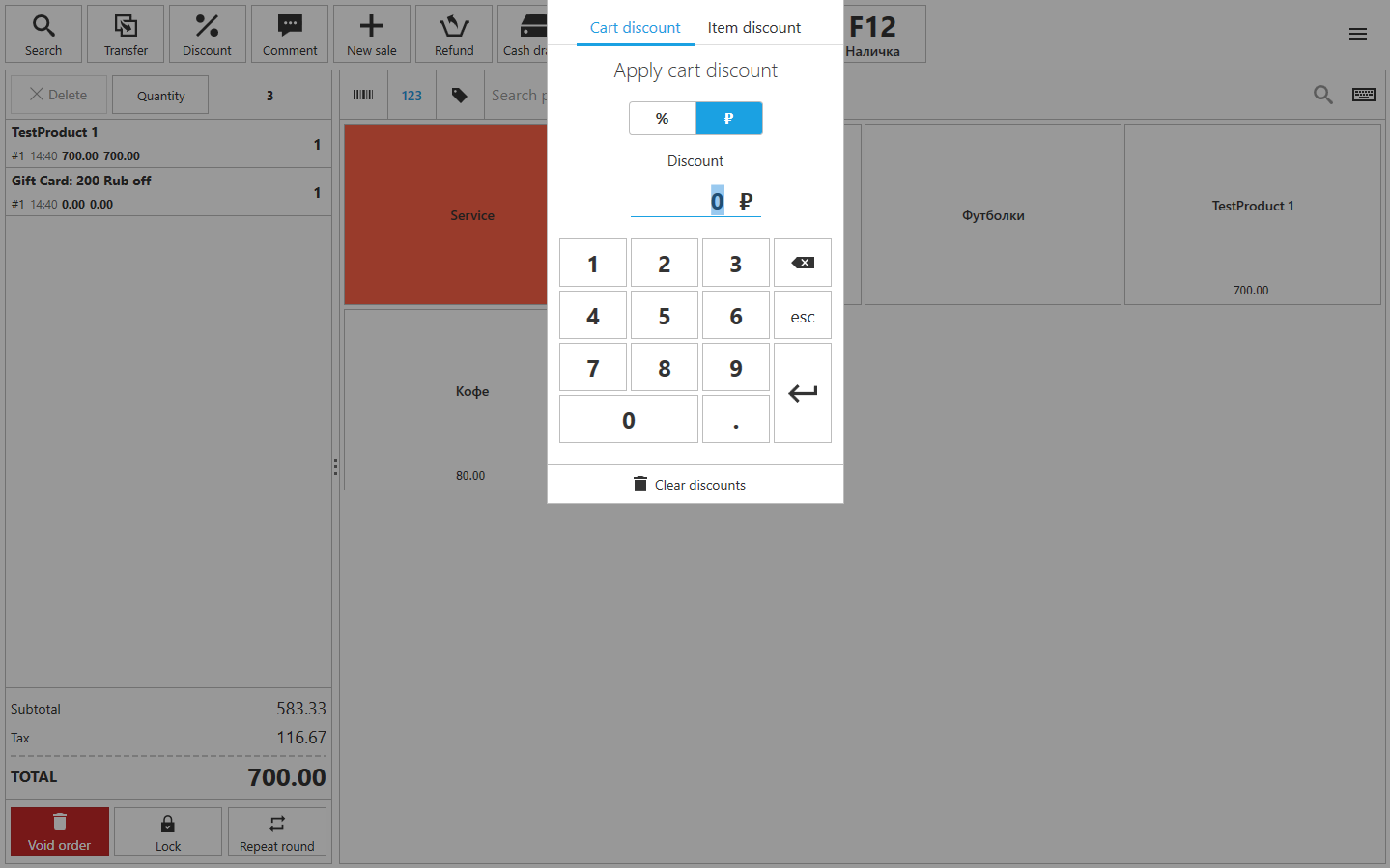Open the hamburger menu
The width and height of the screenshot is (1390, 868).
tap(1357, 34)
